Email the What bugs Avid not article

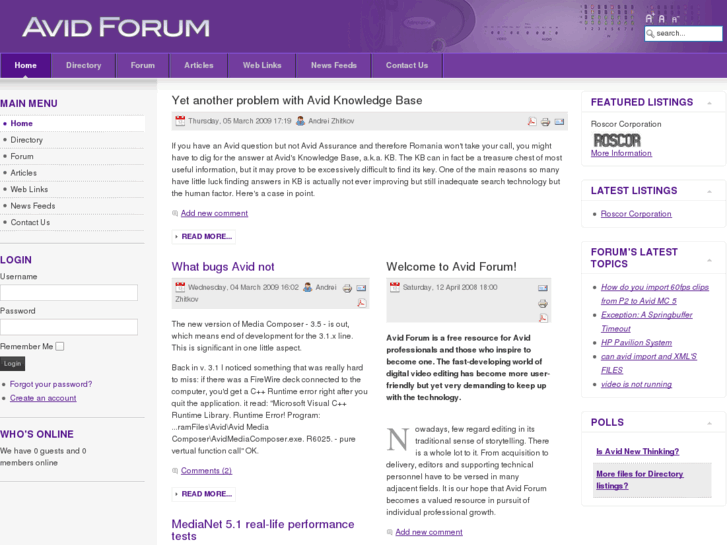coord(361,288)
